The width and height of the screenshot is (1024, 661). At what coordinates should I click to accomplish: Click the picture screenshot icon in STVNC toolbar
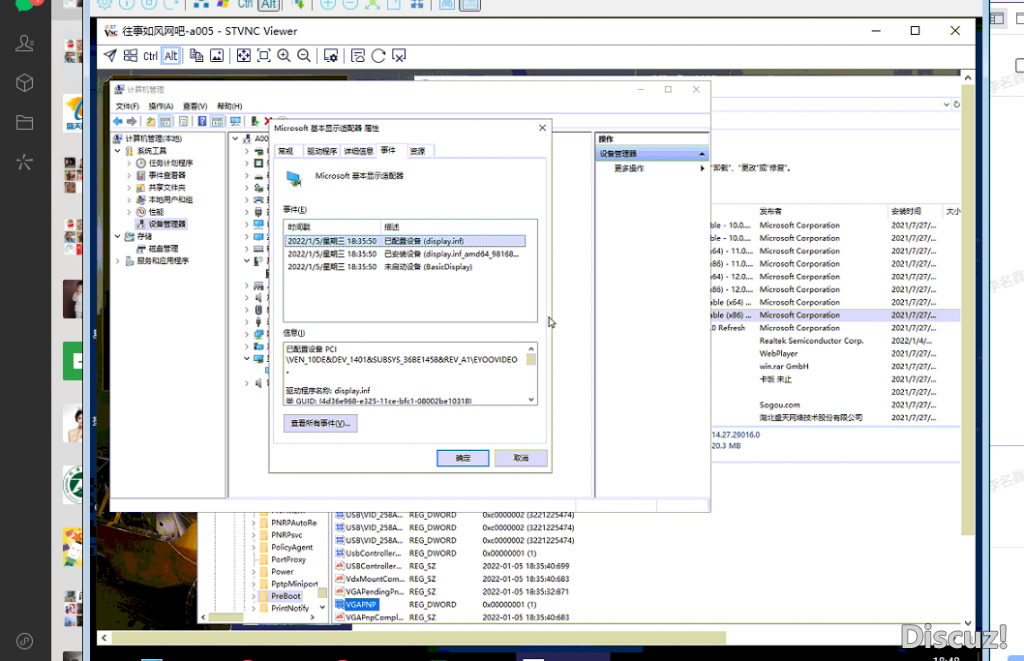(217, 56)
